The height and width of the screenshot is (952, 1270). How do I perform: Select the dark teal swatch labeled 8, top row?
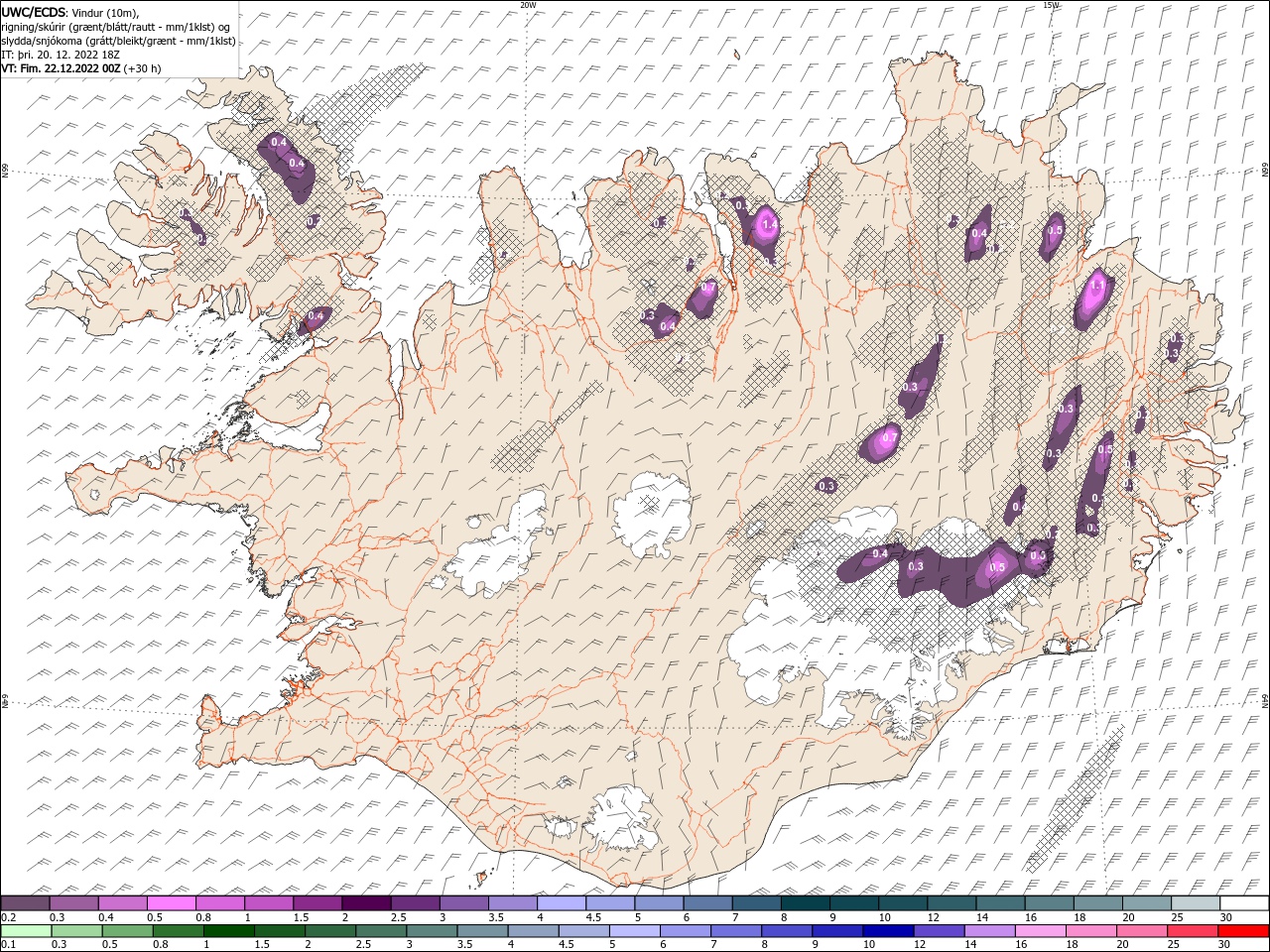(805, 903)
